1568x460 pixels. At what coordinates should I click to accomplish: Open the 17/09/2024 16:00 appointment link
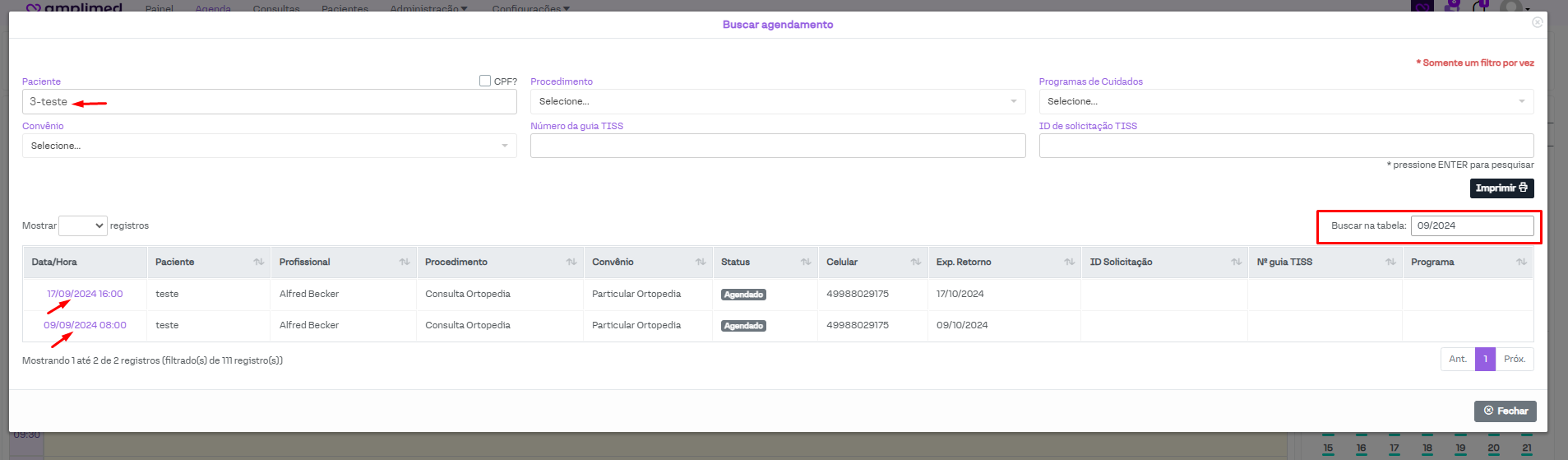85,294
